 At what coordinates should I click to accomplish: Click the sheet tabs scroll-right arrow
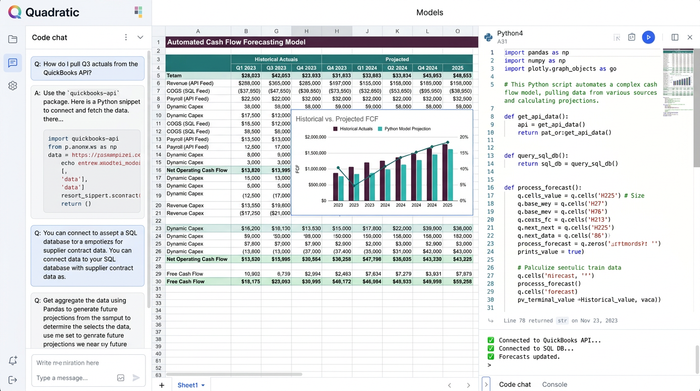pos(468,385)
